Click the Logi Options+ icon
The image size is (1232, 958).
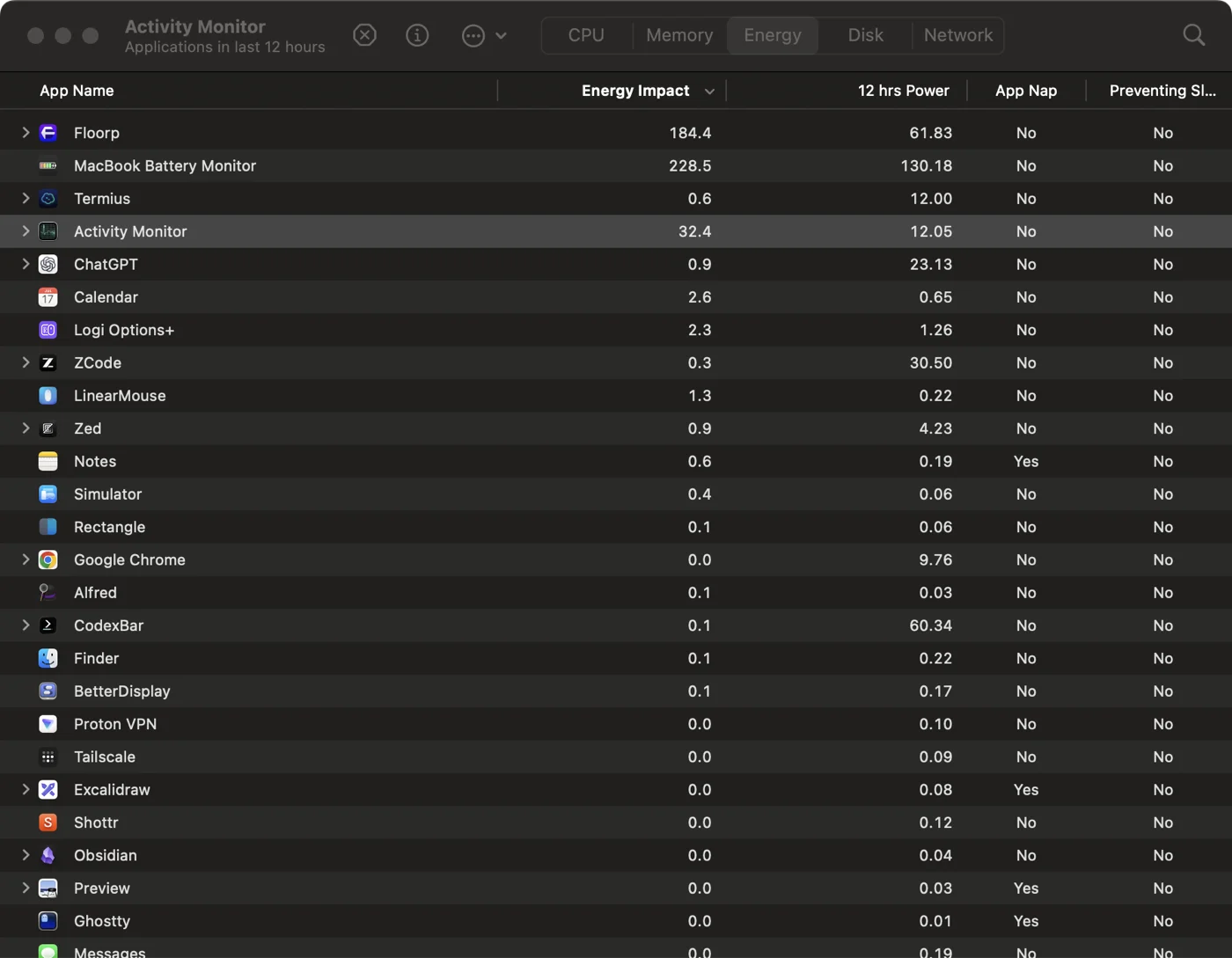[48, 330]
